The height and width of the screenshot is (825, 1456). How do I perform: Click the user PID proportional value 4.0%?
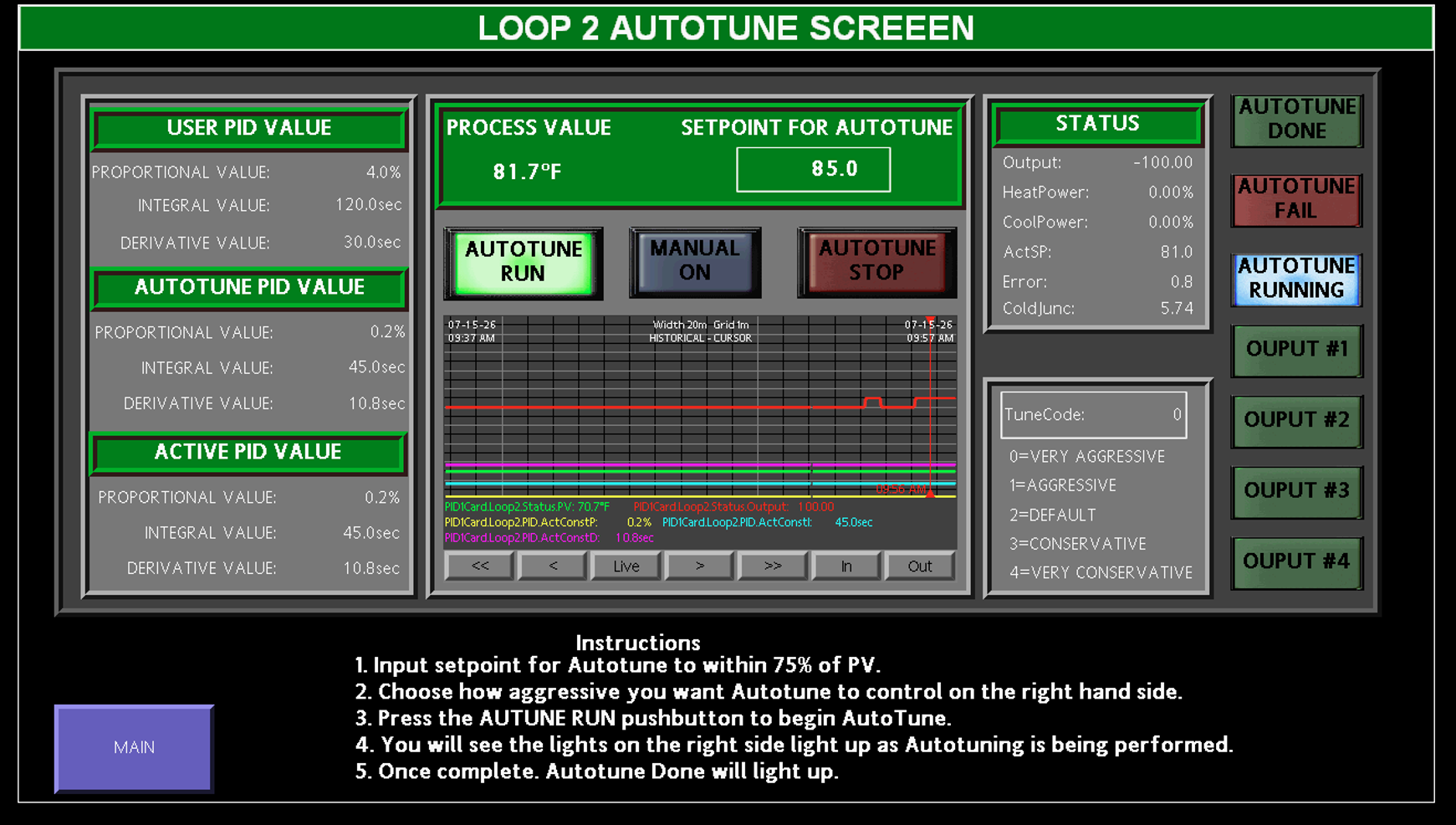(x=384, y=172)
